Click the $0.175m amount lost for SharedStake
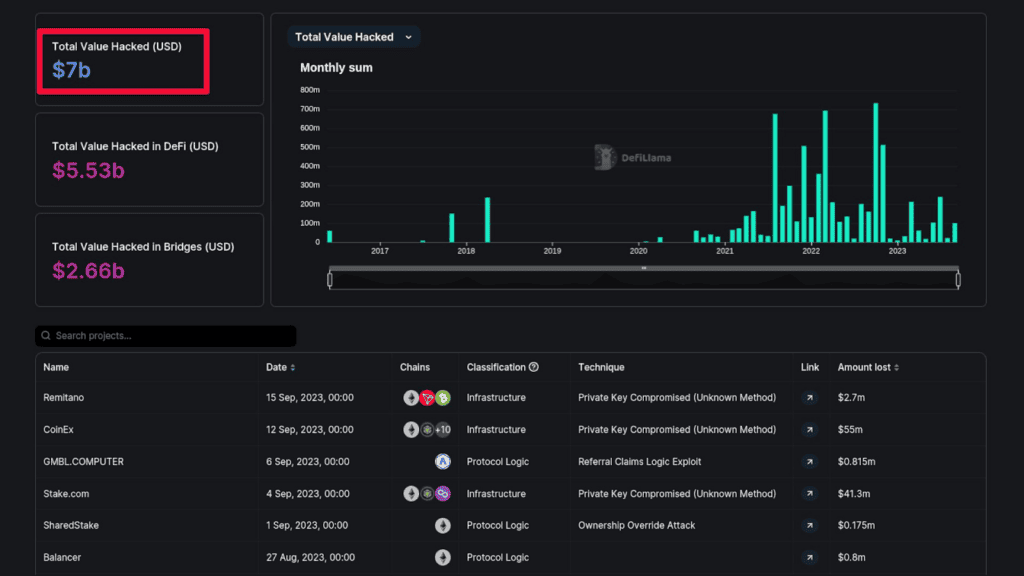This screenshot has height=576, width=1024. [856, 526]
